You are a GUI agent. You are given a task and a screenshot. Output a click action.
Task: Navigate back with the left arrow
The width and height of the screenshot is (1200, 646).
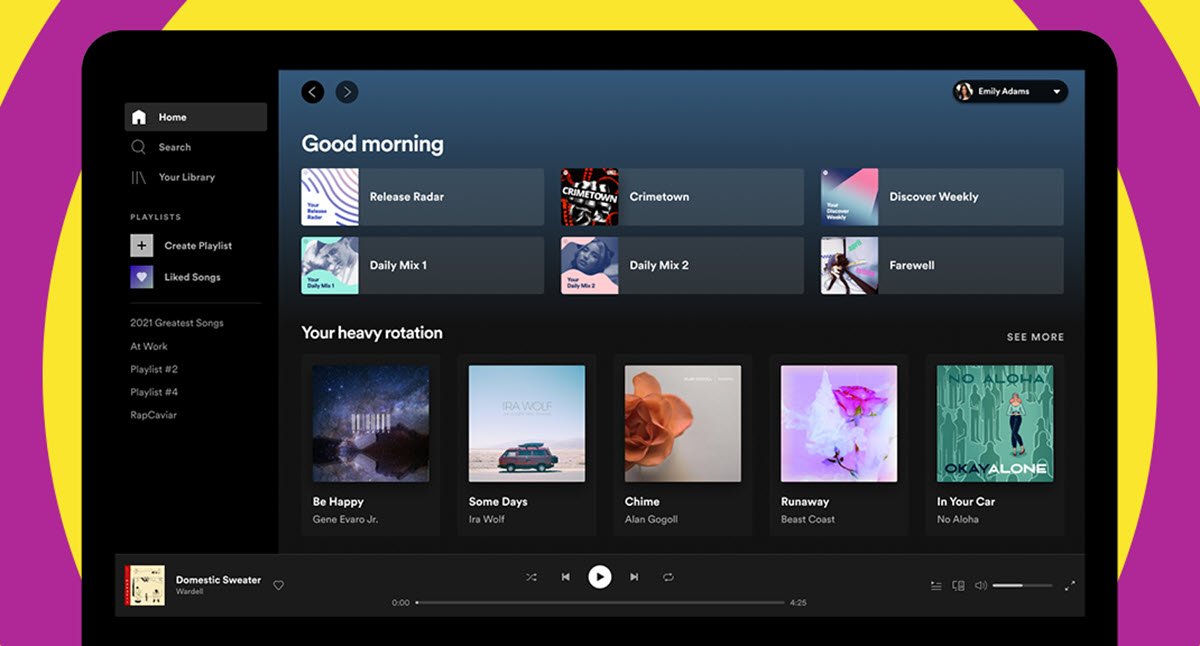point(313,92)
